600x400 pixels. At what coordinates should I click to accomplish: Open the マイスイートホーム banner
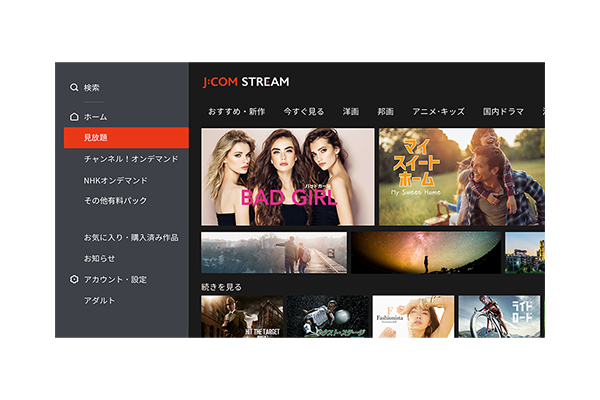tap(462, 177)
